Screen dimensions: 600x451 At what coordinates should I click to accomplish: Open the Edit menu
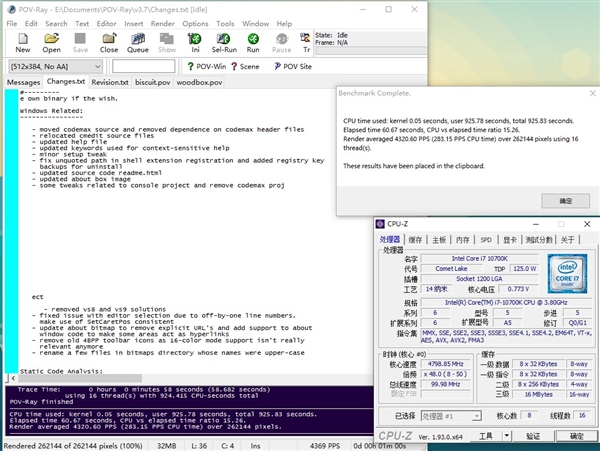tap(31, 24)
